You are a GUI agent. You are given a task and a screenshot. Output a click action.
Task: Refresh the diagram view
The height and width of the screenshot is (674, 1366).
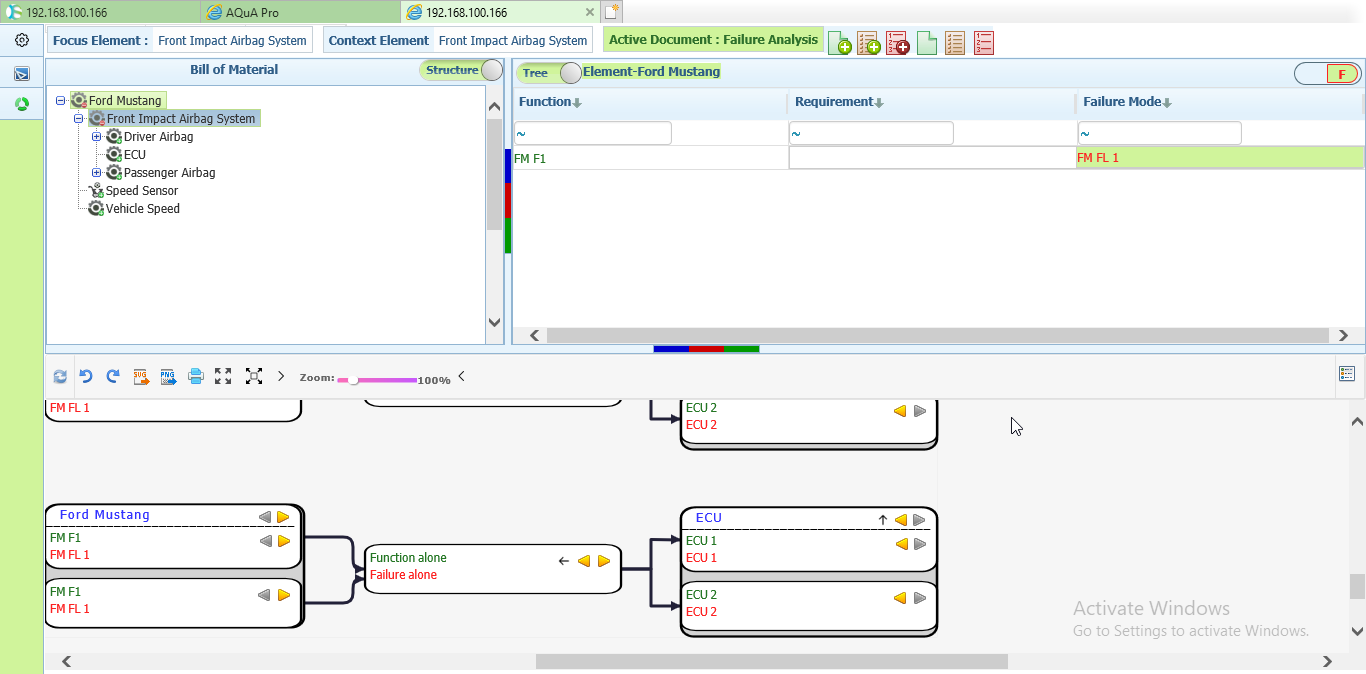coord(60,377)
